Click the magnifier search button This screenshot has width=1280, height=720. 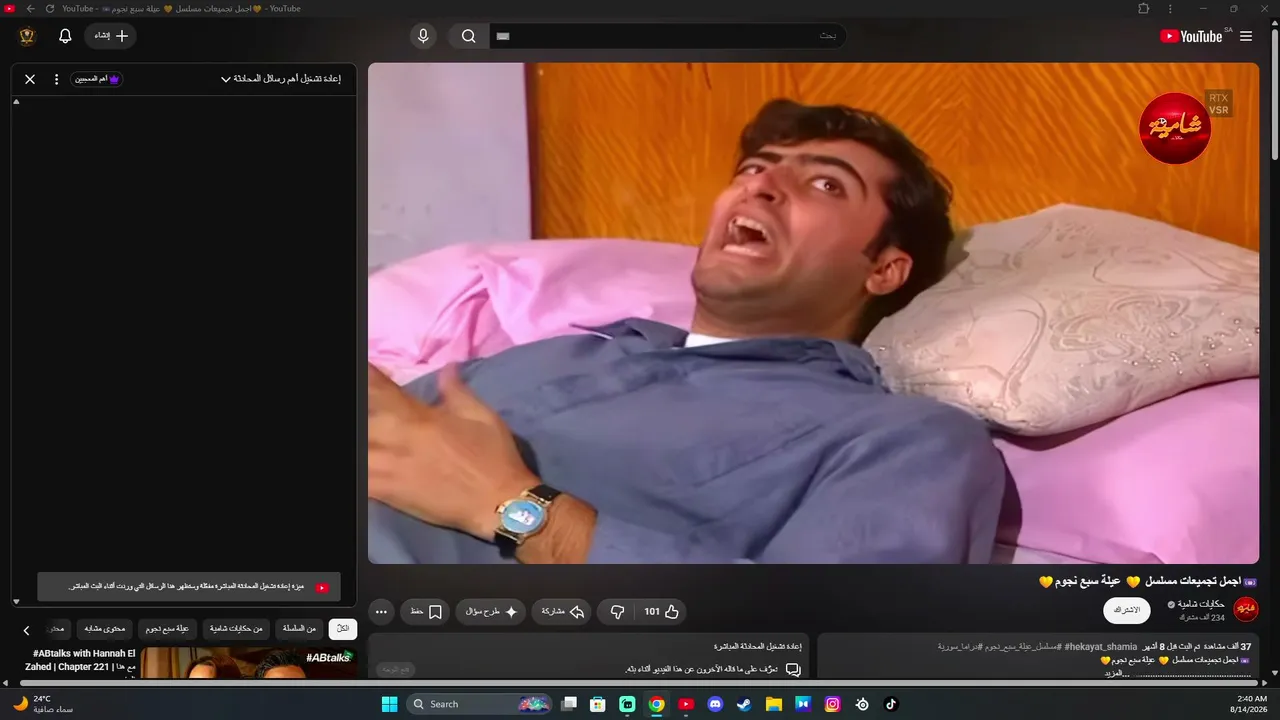coord(468,36)
